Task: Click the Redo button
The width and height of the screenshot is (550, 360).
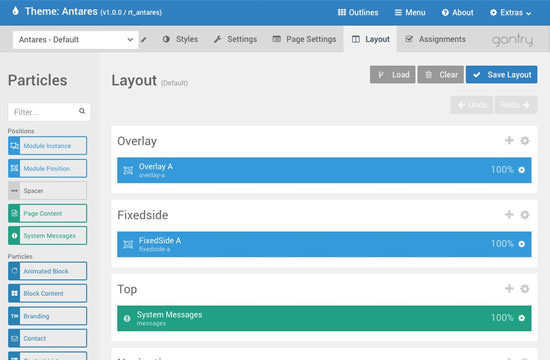Action: coord(516,105)
